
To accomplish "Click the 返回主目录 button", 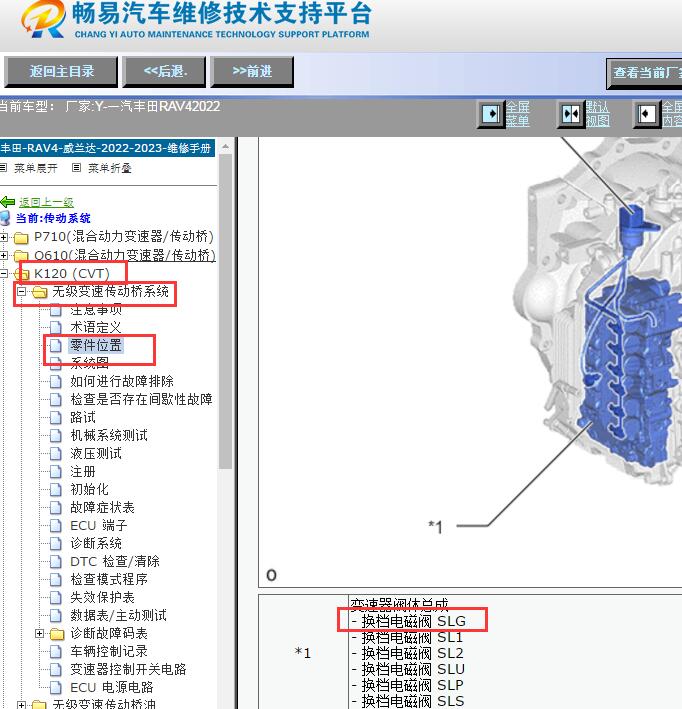I will [x=61, y=71].
